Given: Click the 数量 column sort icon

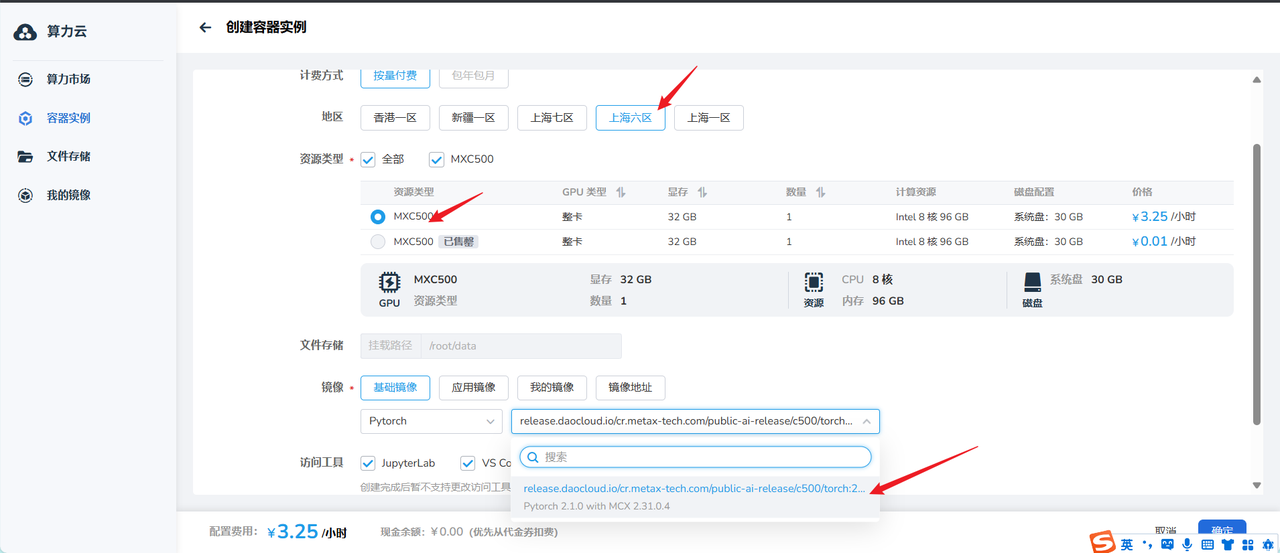Looking at the screenshot, I should coord(820,192).
